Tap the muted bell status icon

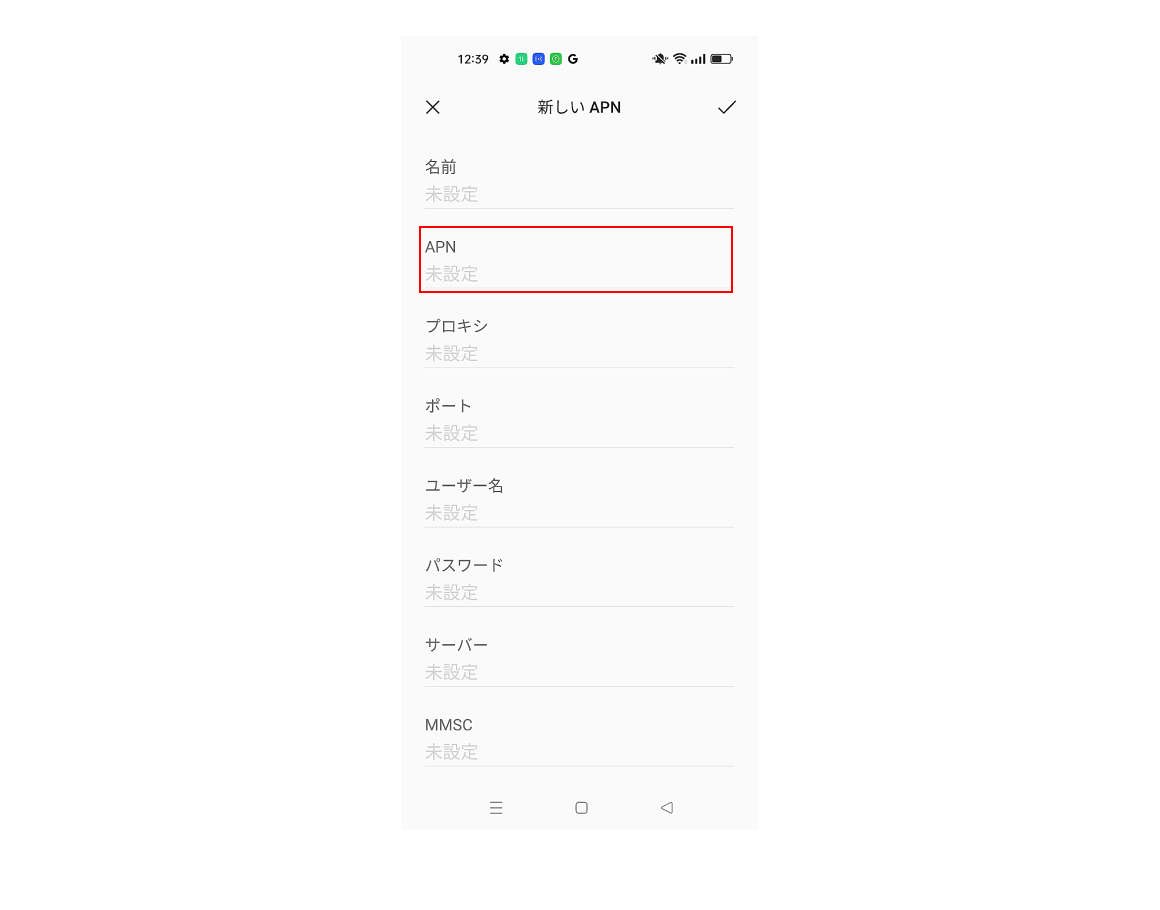click(659, 59)
